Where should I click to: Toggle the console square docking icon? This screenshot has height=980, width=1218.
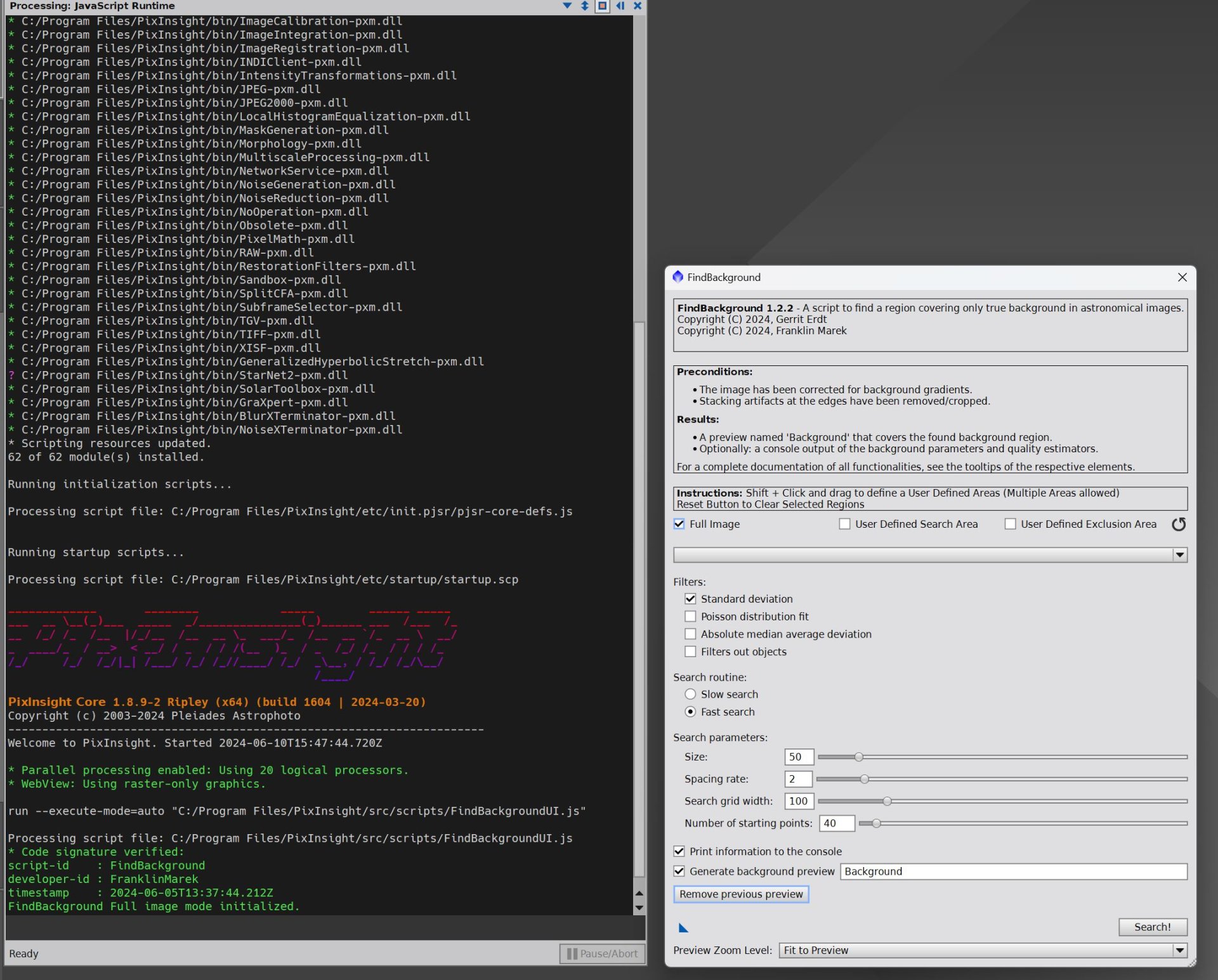(x=603, y=6)
